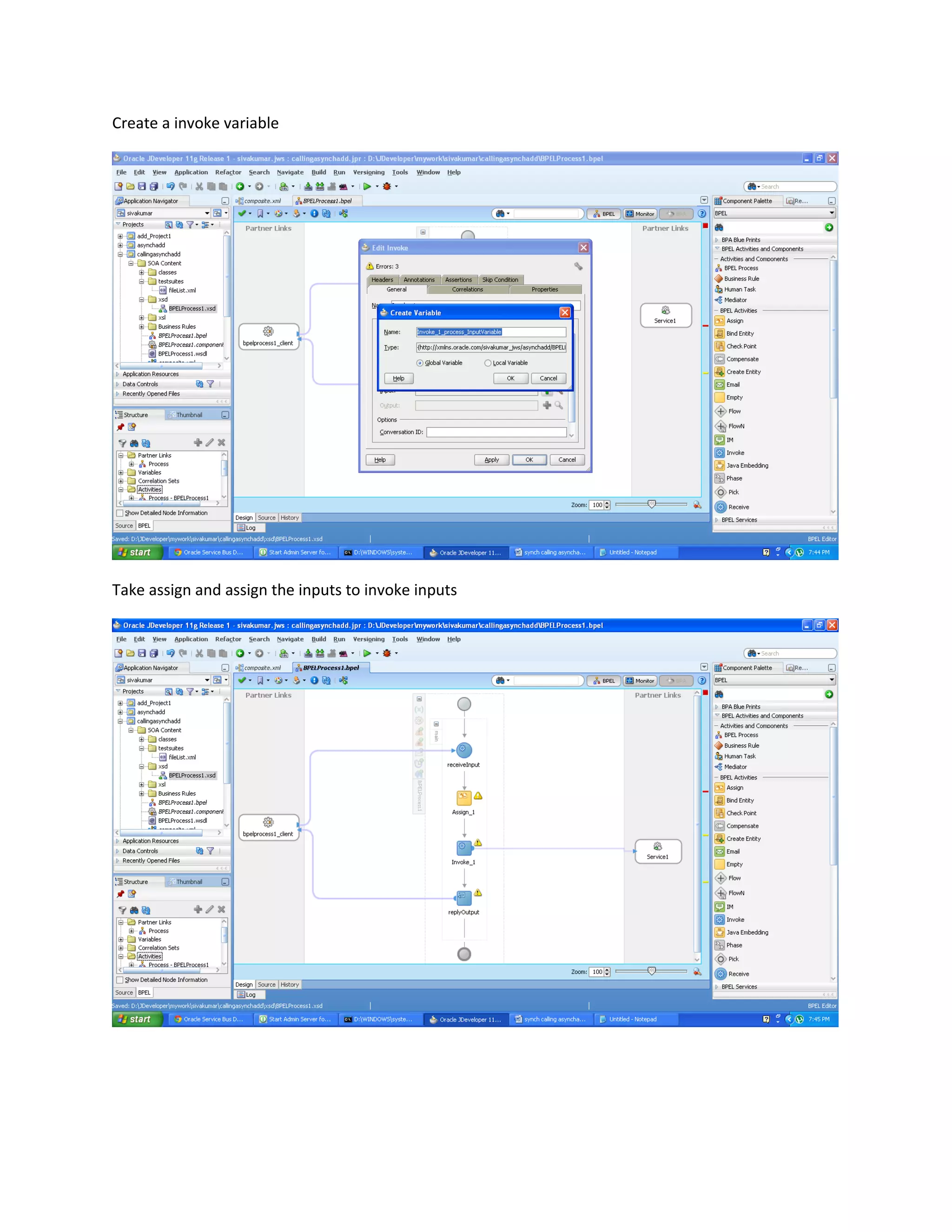Image resolution: width=952 pixels, height=1232 pixels.
Task: Click Zoom 100 stepper arrows in lower screenshot
Action: click(608, 972)
